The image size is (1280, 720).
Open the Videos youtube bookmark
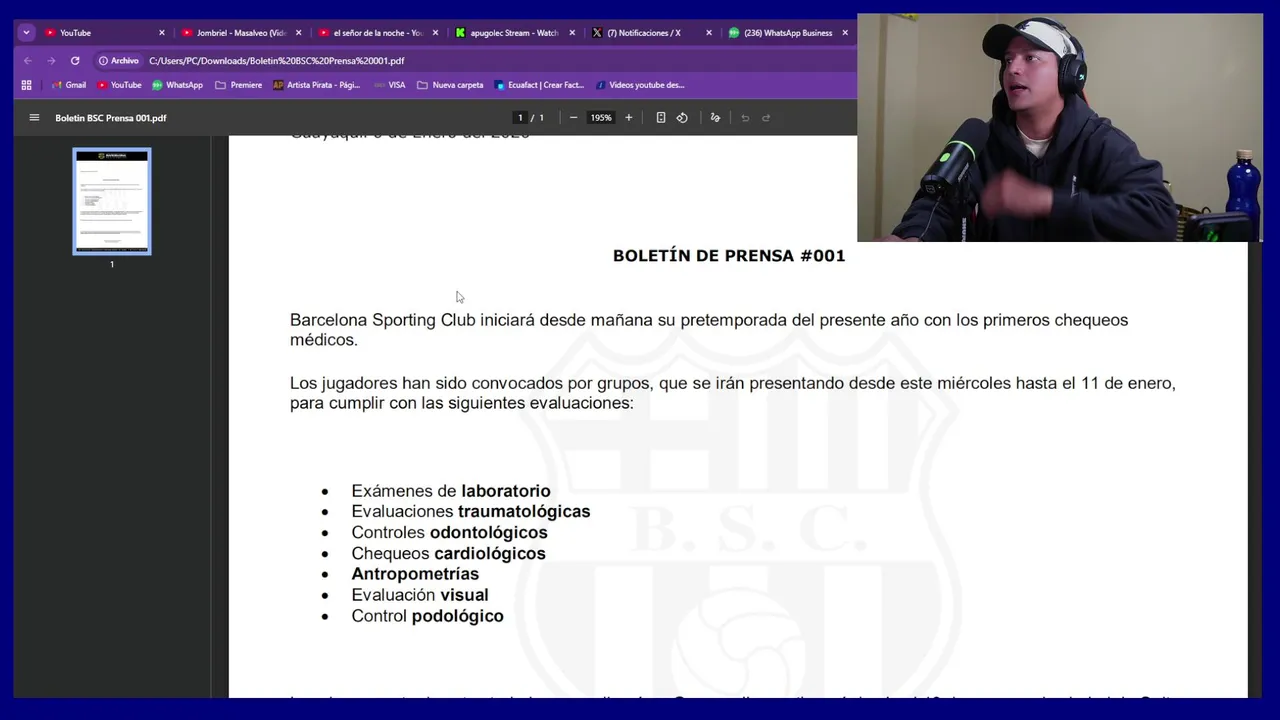click(640, 85)
